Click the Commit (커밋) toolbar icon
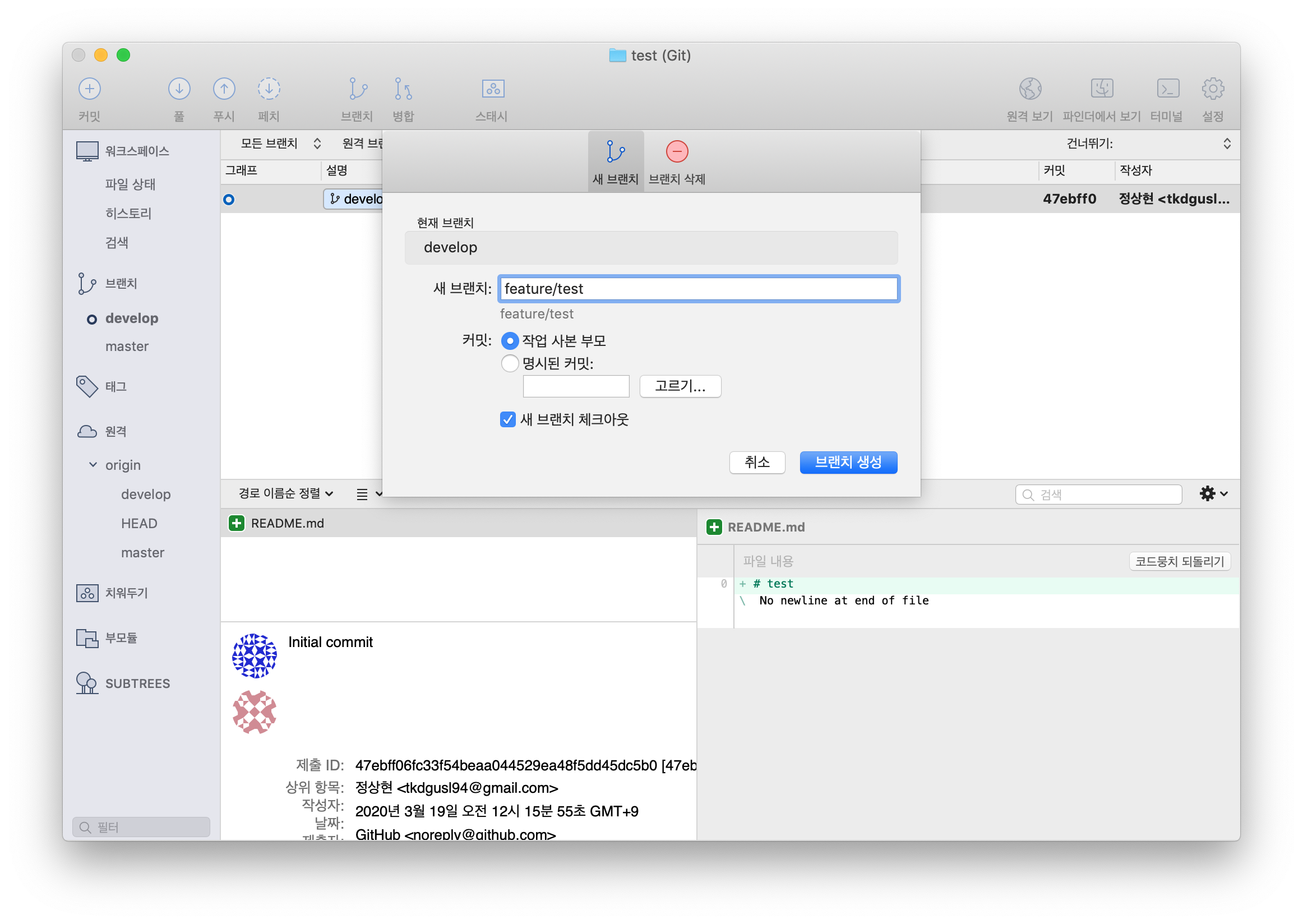 tap(89, 89)
